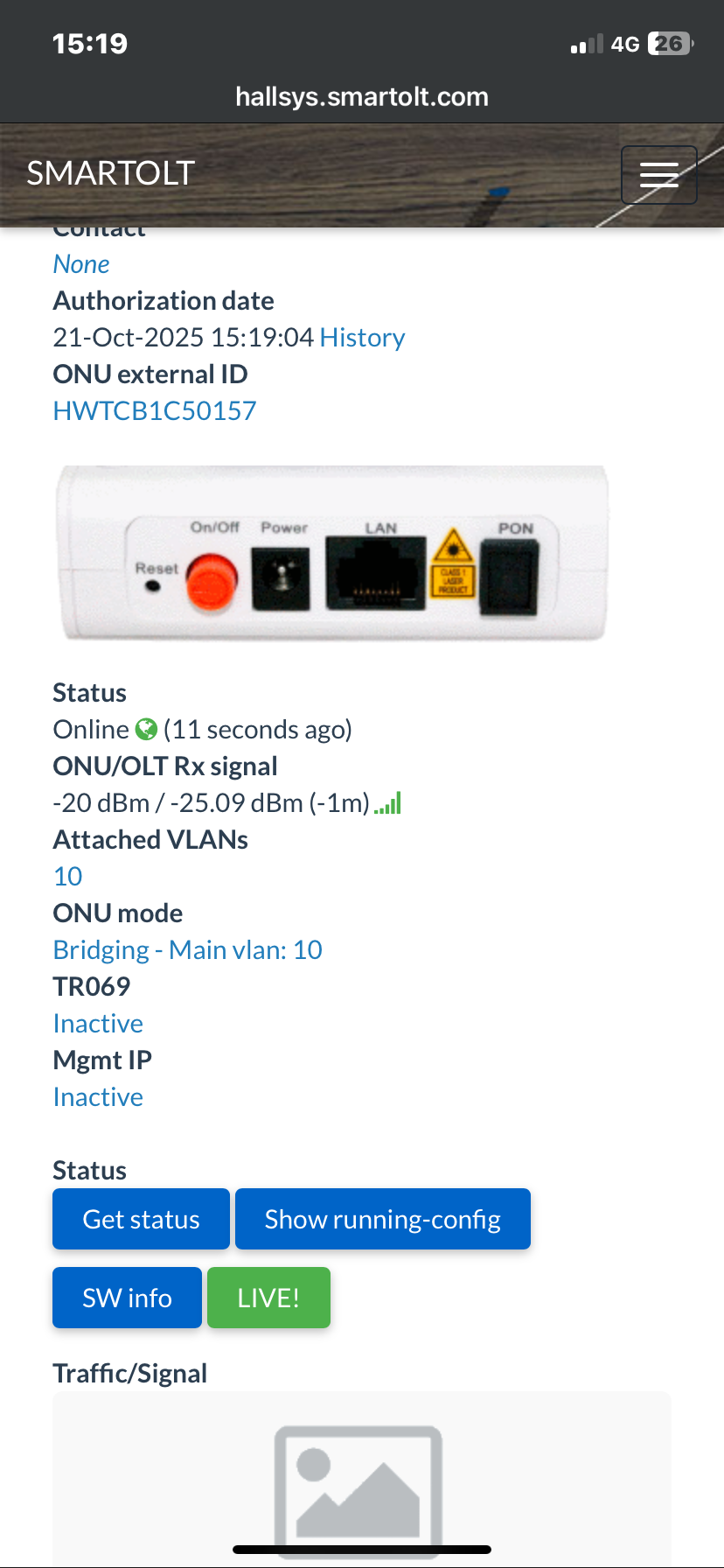Tap the battery indicator in status bar

pos(670,44)
